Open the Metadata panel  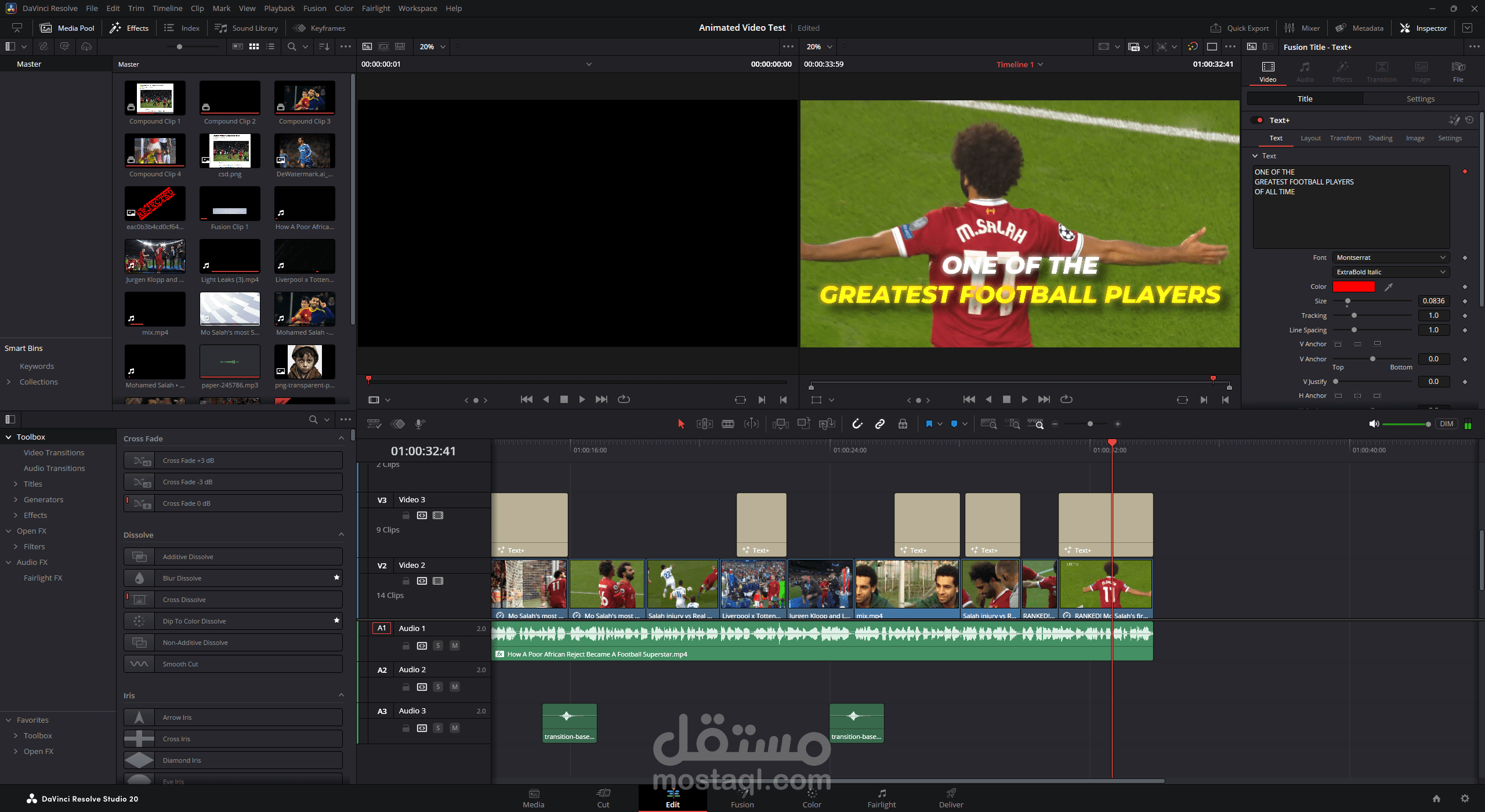(x=1359, y=28)
